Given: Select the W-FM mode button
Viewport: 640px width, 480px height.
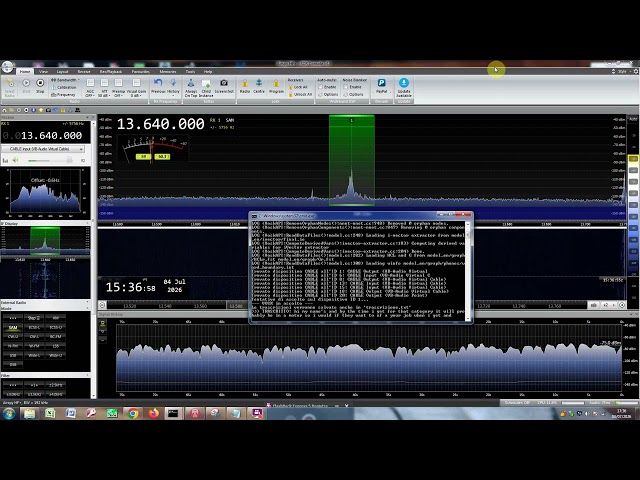Looking at the screenshot, I should tap(34, 346).
